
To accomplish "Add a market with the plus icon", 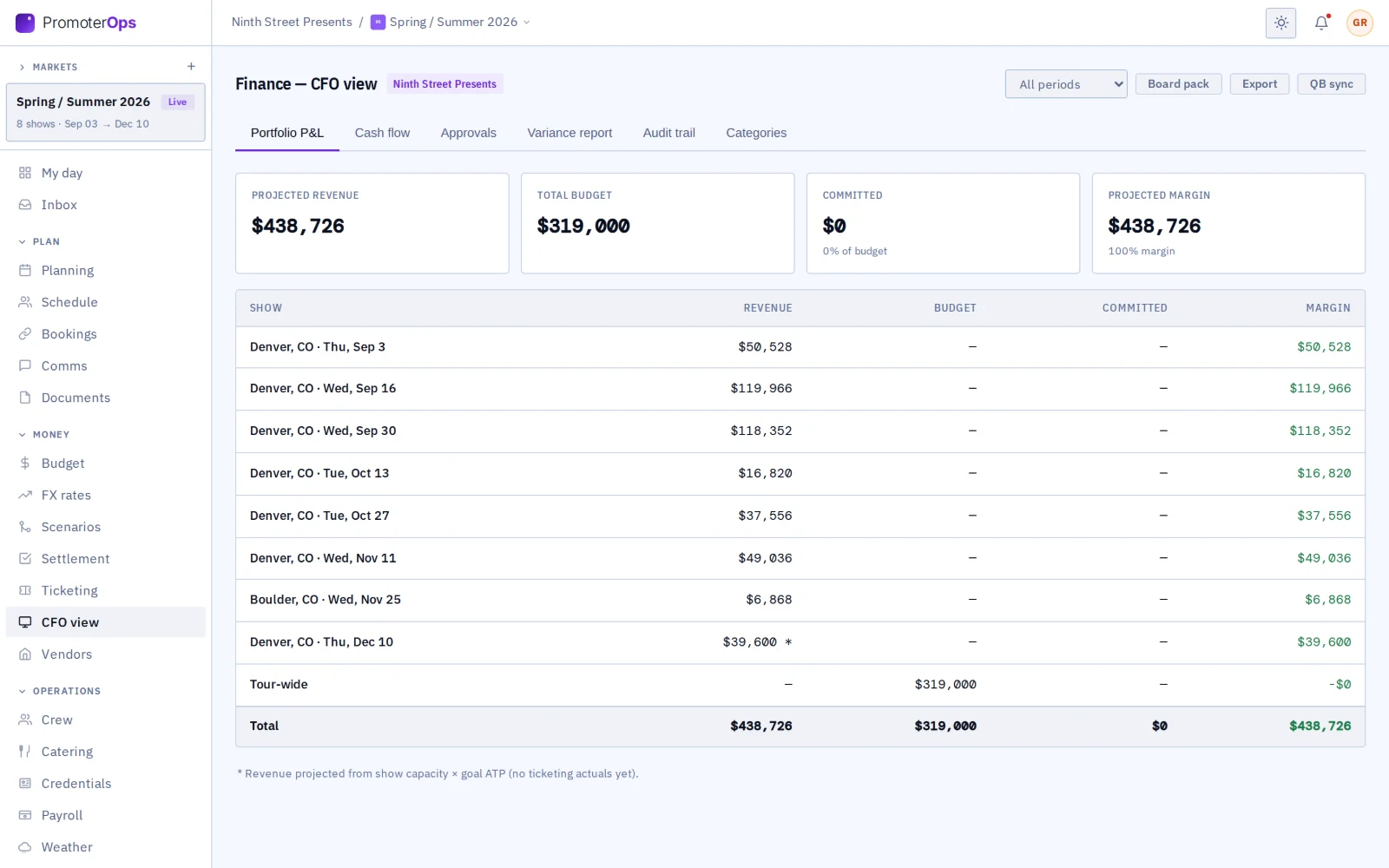I will point(191,67).
